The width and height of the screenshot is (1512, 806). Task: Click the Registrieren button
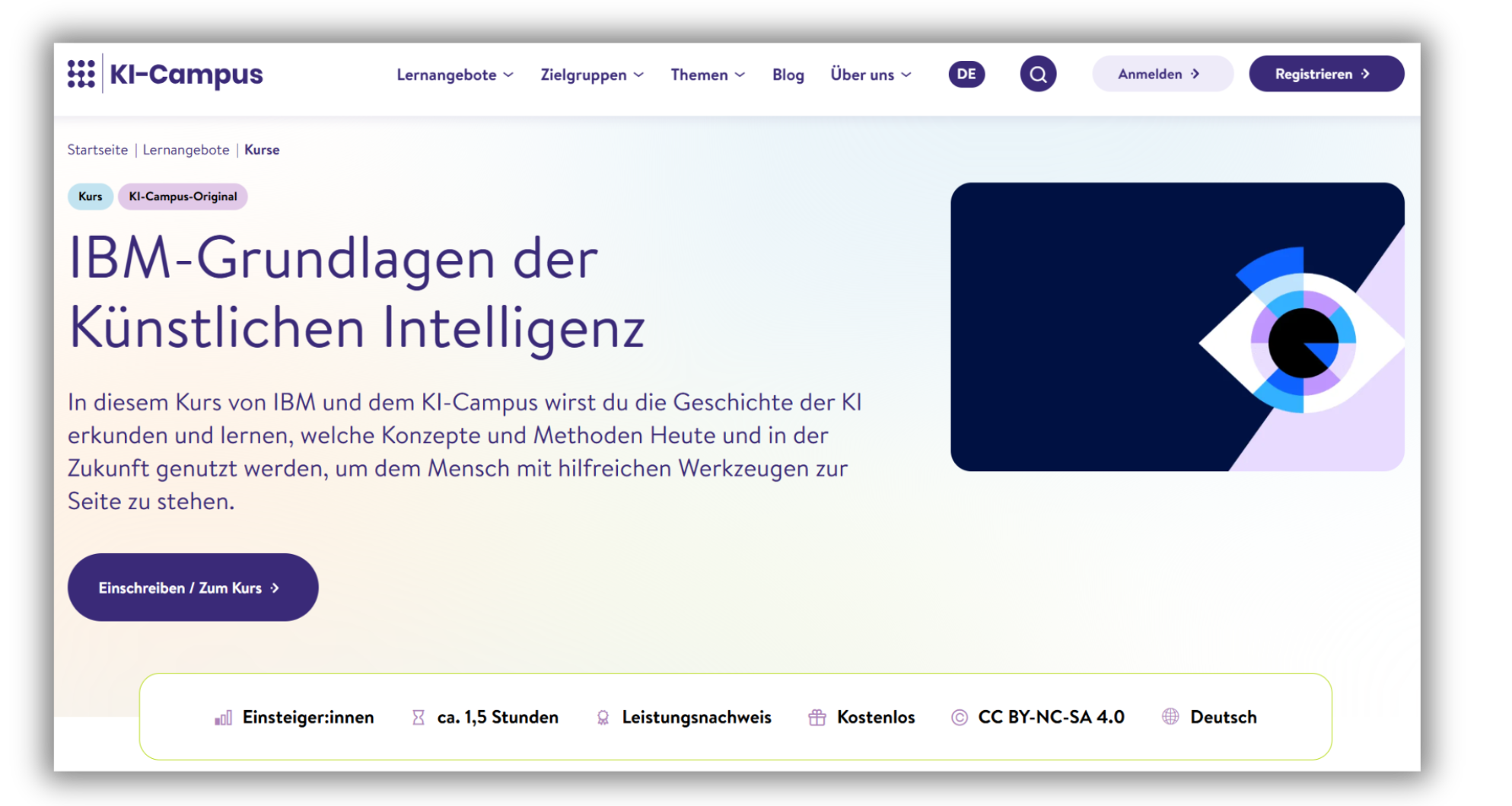click(x=1326, y=74)
